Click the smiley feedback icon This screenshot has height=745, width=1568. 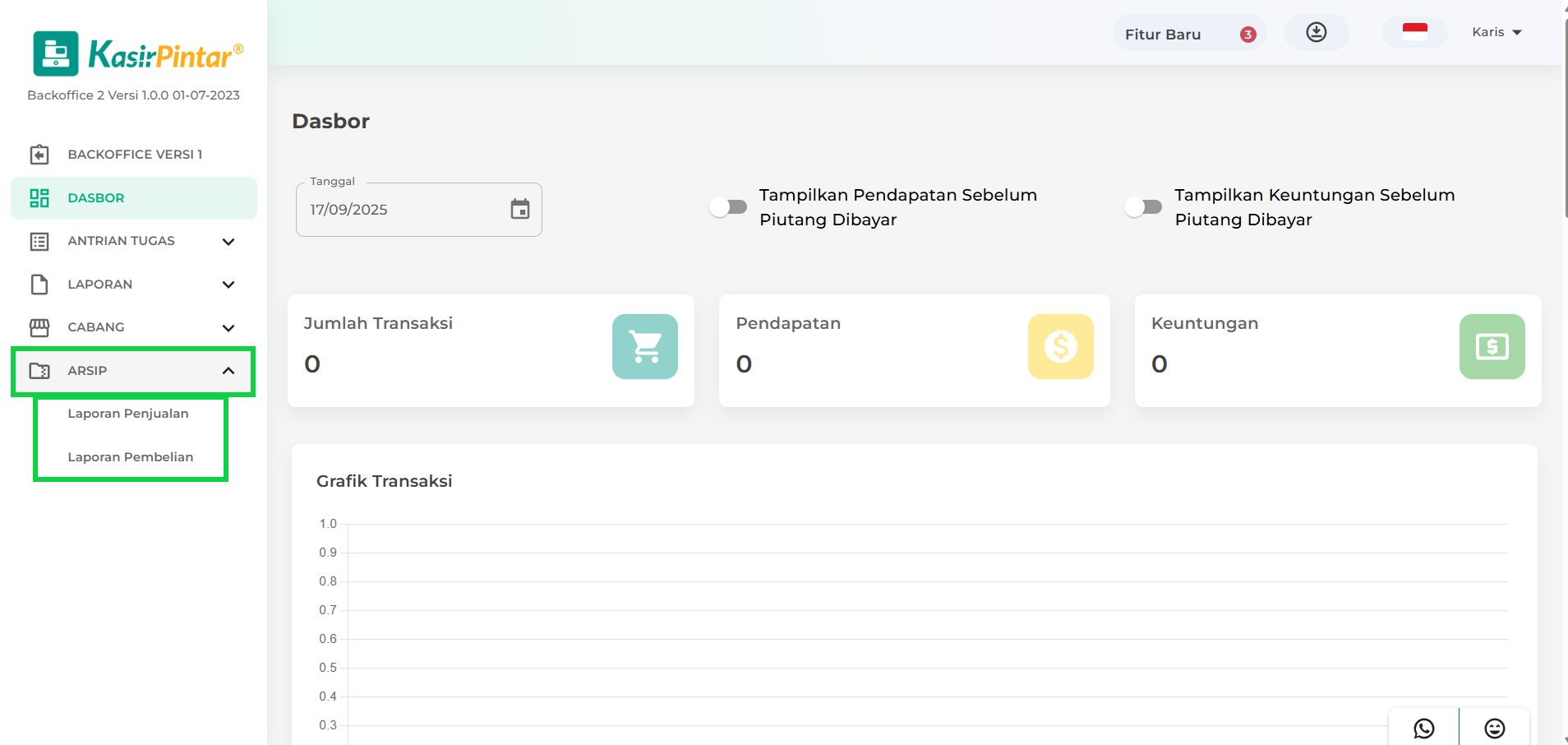click(1494, 729)
